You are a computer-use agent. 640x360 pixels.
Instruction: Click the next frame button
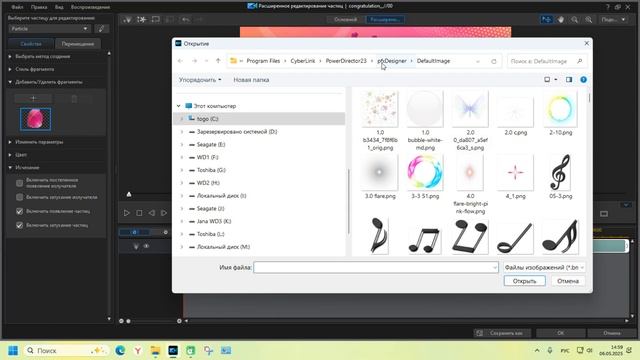[x=164, y=213]
